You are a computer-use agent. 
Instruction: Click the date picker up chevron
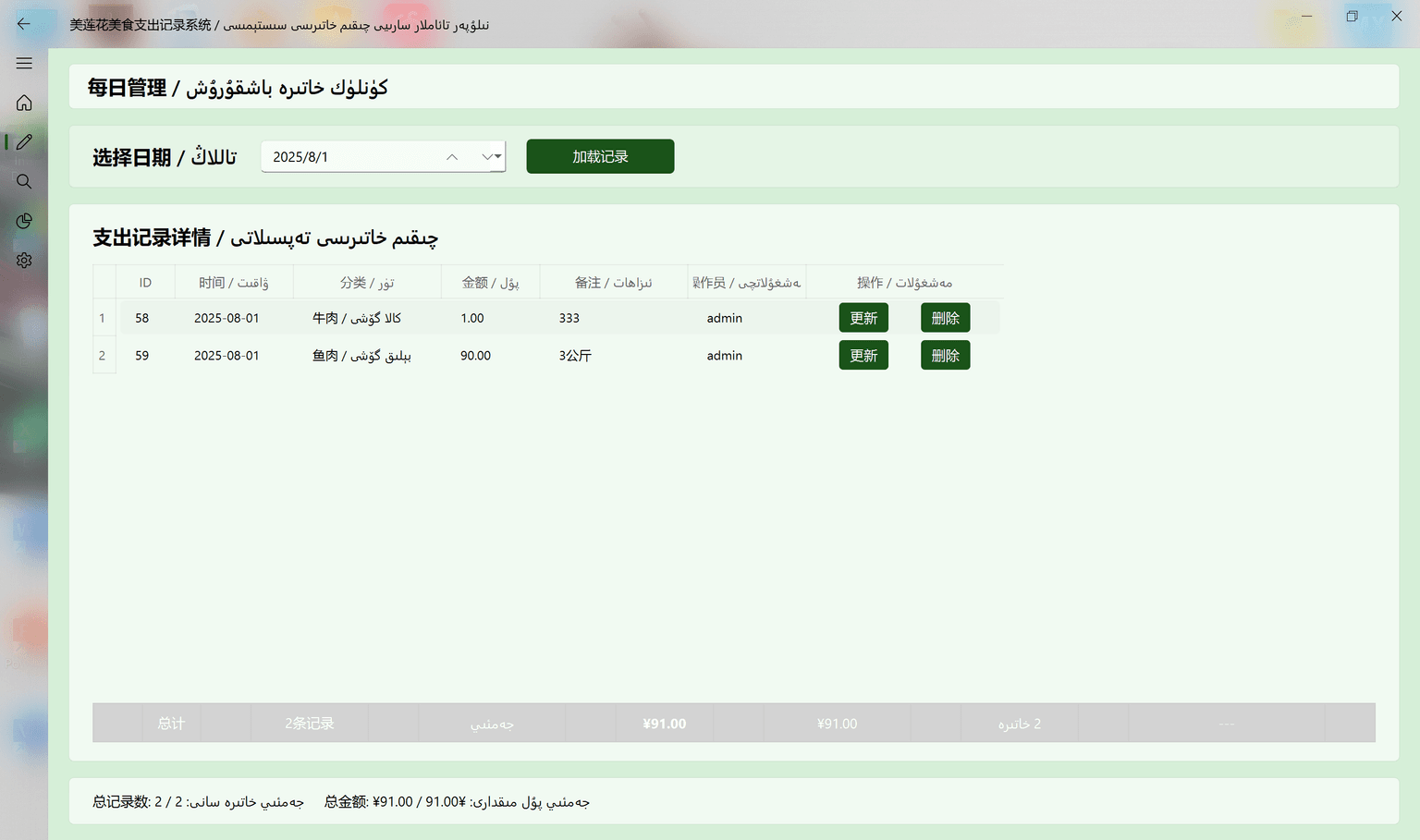point(452,157)
